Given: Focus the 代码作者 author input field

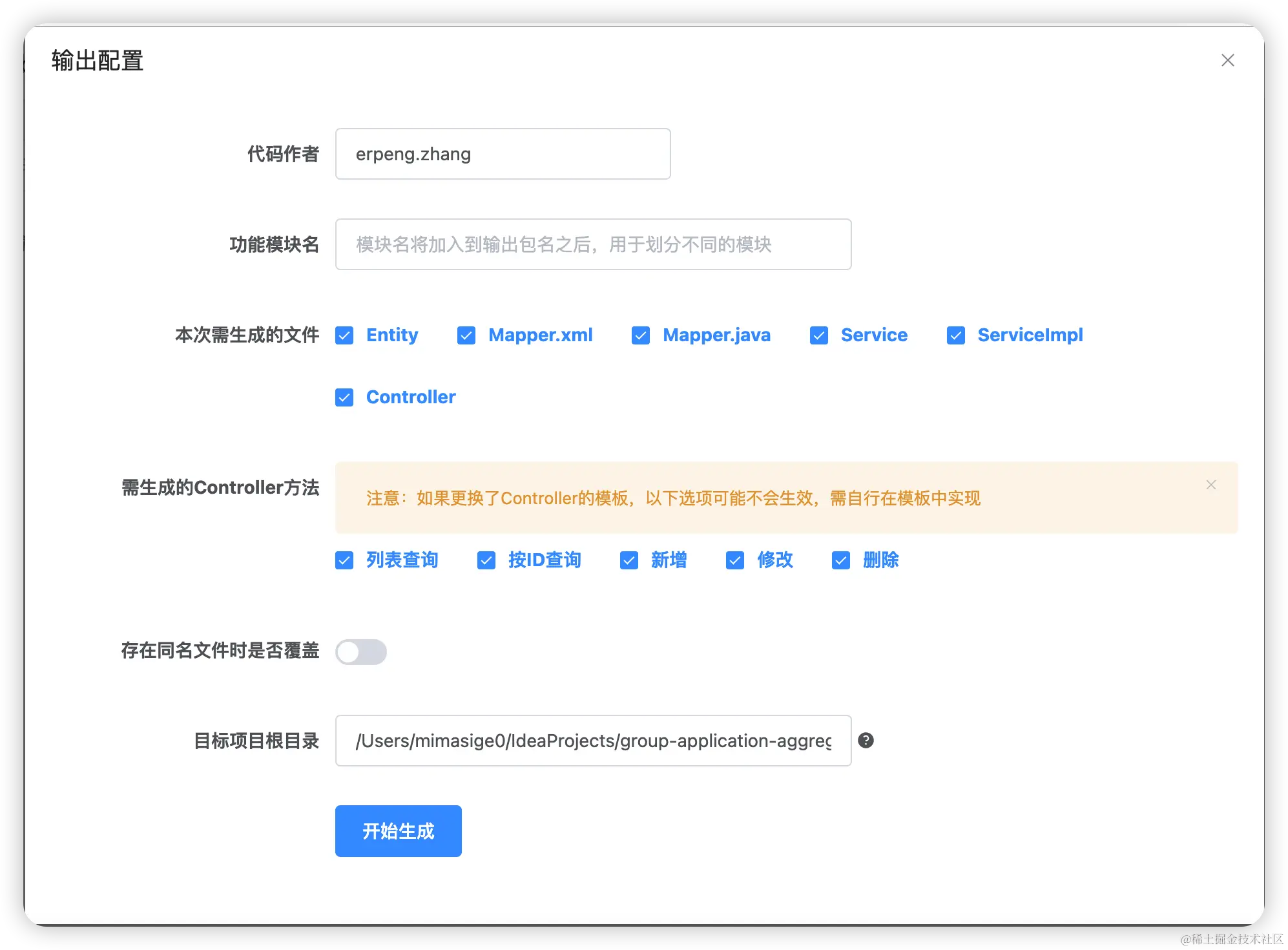Looking at the screenshot, I should [x=503, y=154].
